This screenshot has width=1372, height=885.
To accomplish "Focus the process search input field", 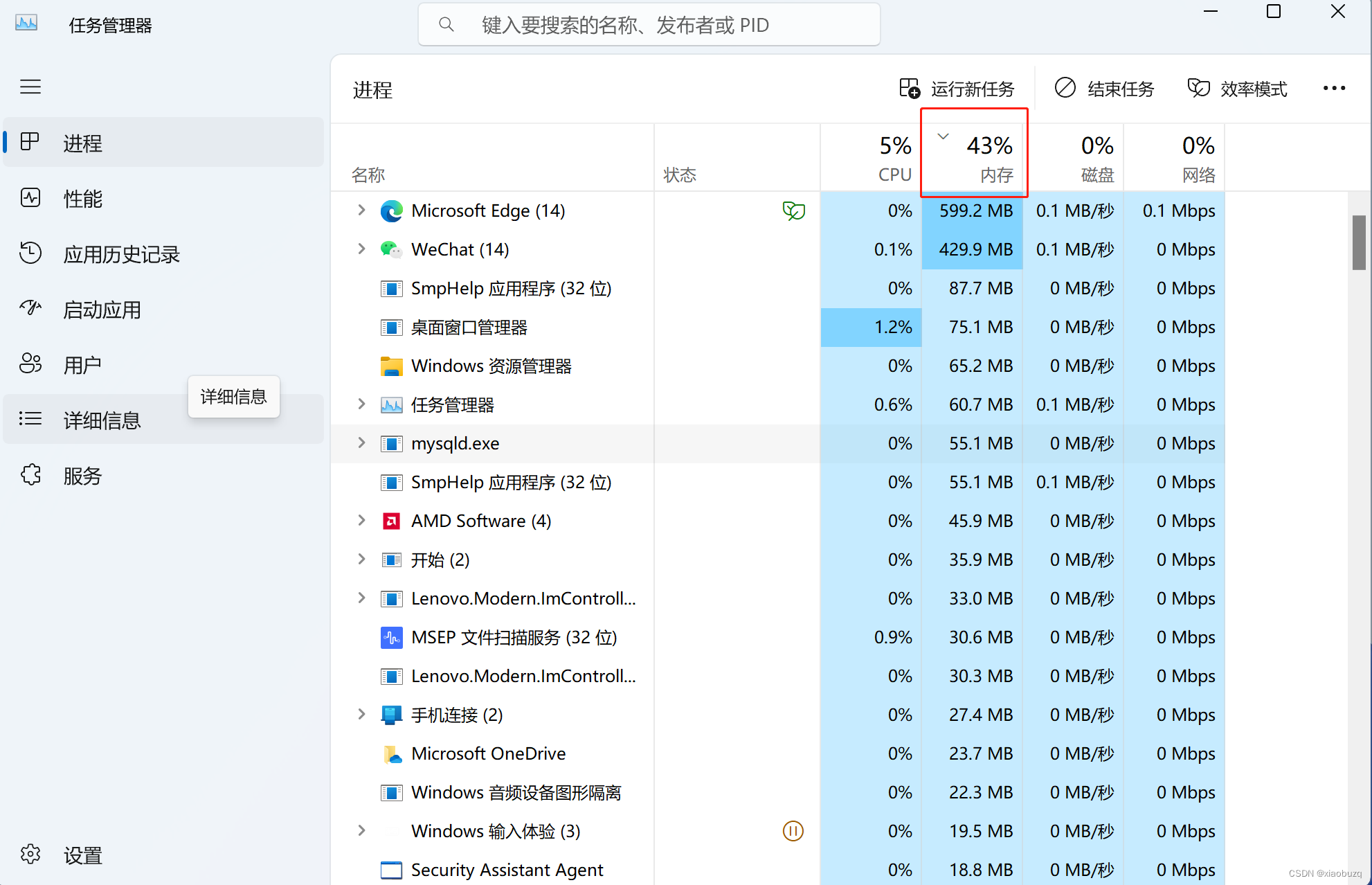I will coord(648,26).
